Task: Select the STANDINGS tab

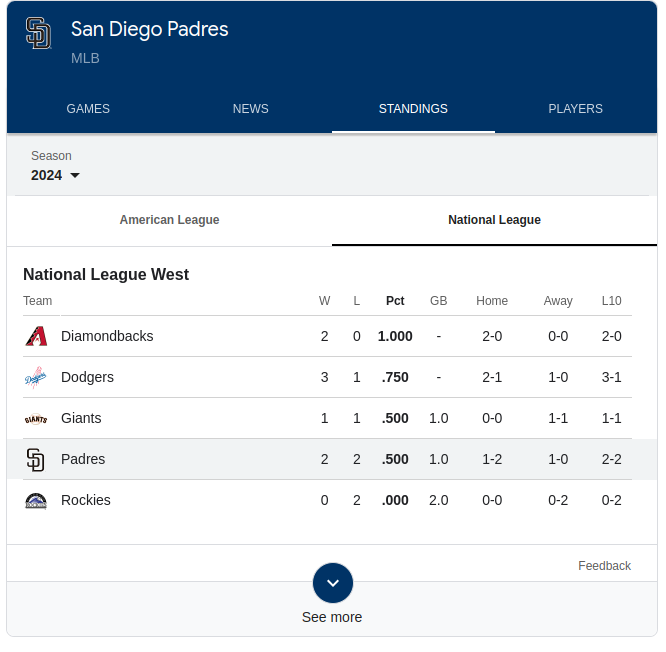Action: pyautogui.click(x=413, y=109)
